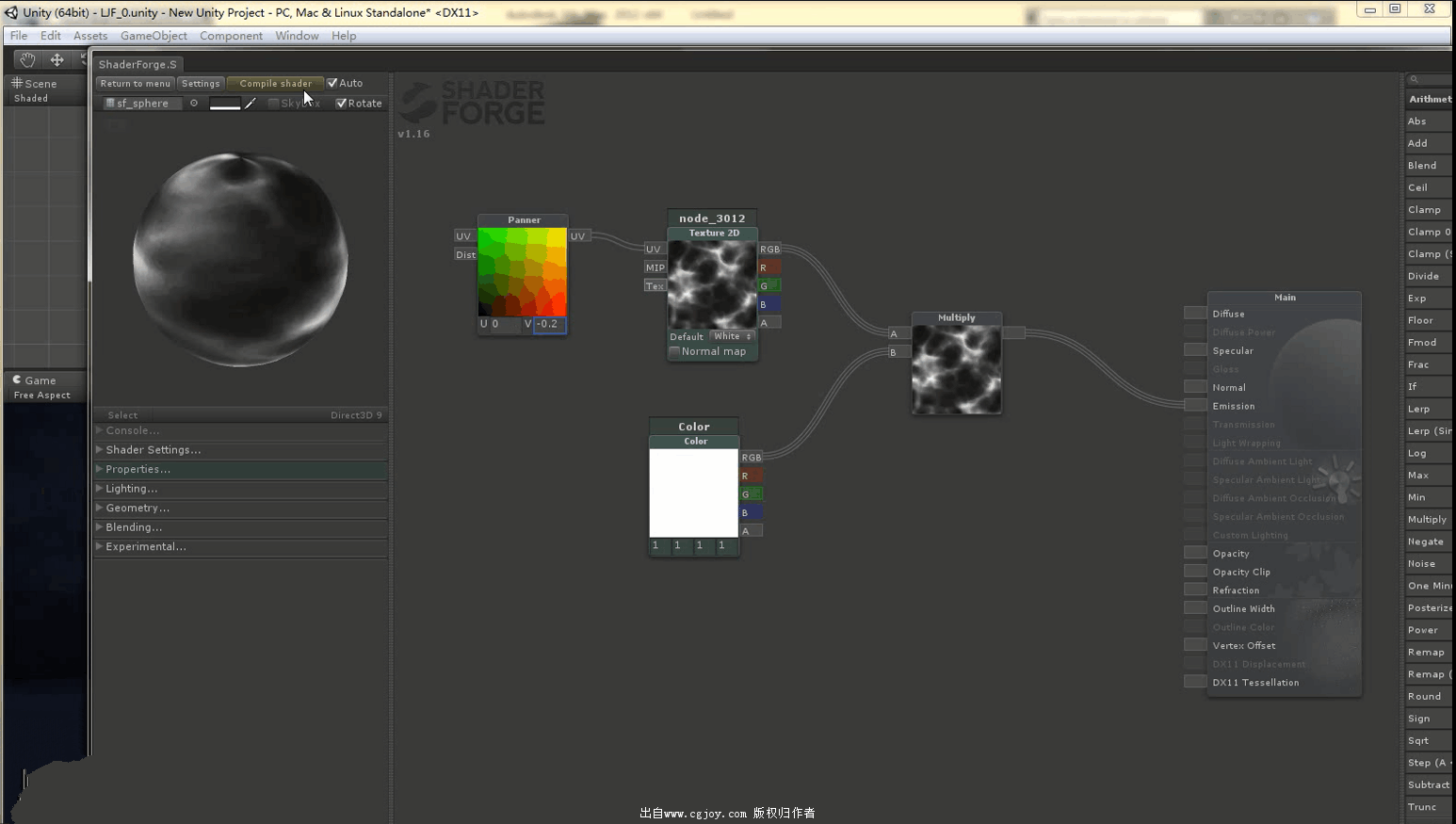Image resolution: width=1456 pixels, height=824 pixels.
Task: Click Texture 2D node's RGB output port
Action: (769, 250)
